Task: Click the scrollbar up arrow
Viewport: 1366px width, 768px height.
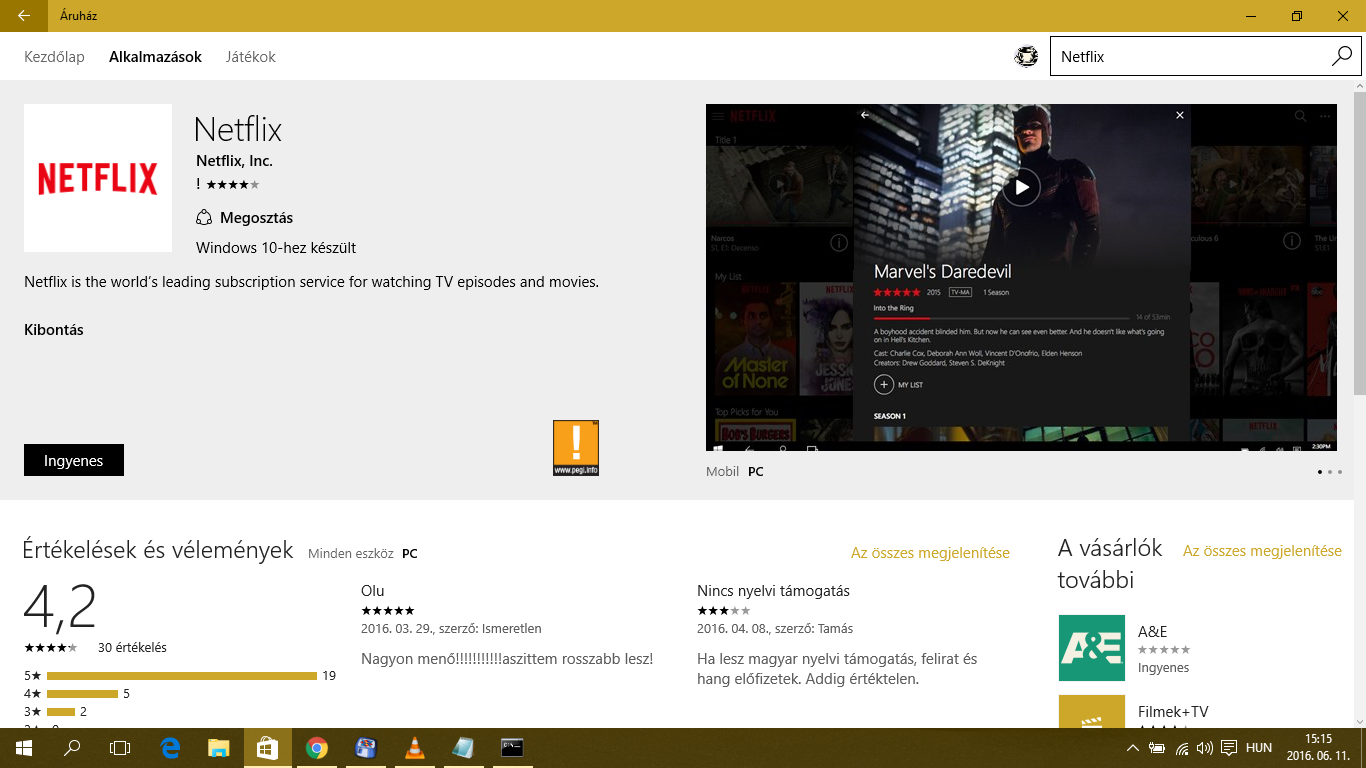Action: pyautogui.click(x=1360, y=87)
